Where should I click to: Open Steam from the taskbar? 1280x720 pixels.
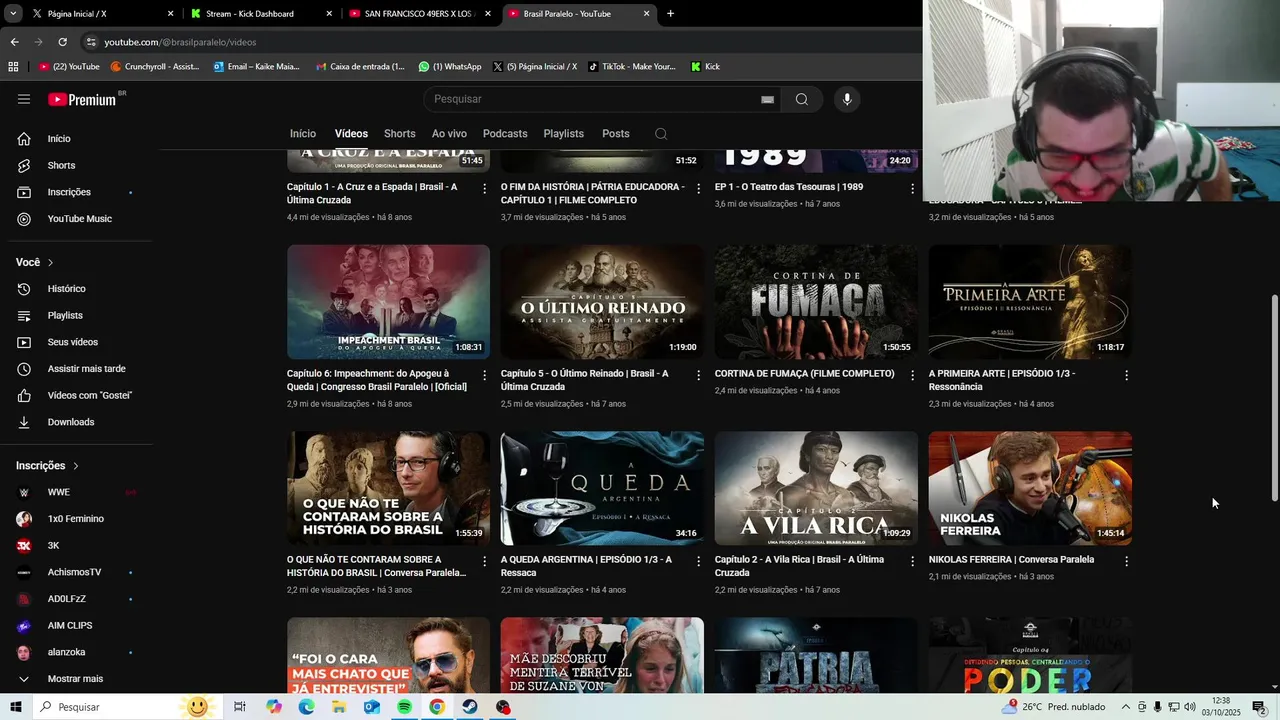(x=470, y=707)
